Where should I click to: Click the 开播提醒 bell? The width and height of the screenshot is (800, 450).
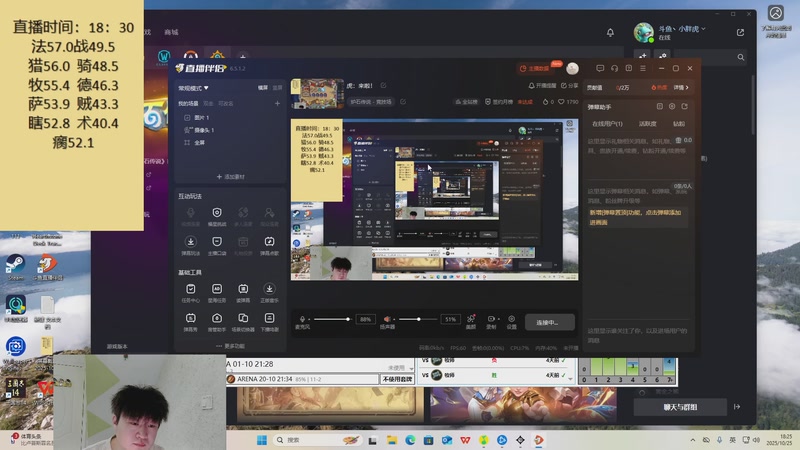point(542,86)
